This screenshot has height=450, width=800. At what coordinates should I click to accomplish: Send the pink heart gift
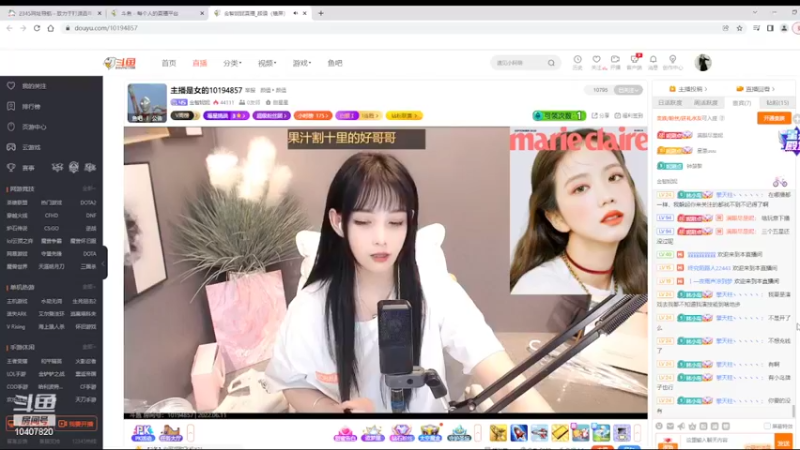[x=344, y=433]
